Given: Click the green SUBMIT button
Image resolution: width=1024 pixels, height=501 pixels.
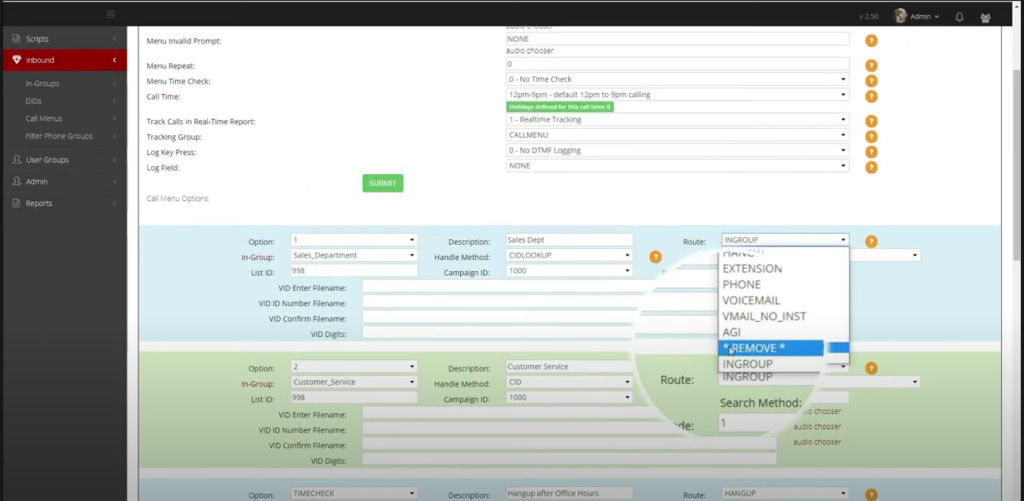Looking at the screenshot, I should (x=383, y=184).
